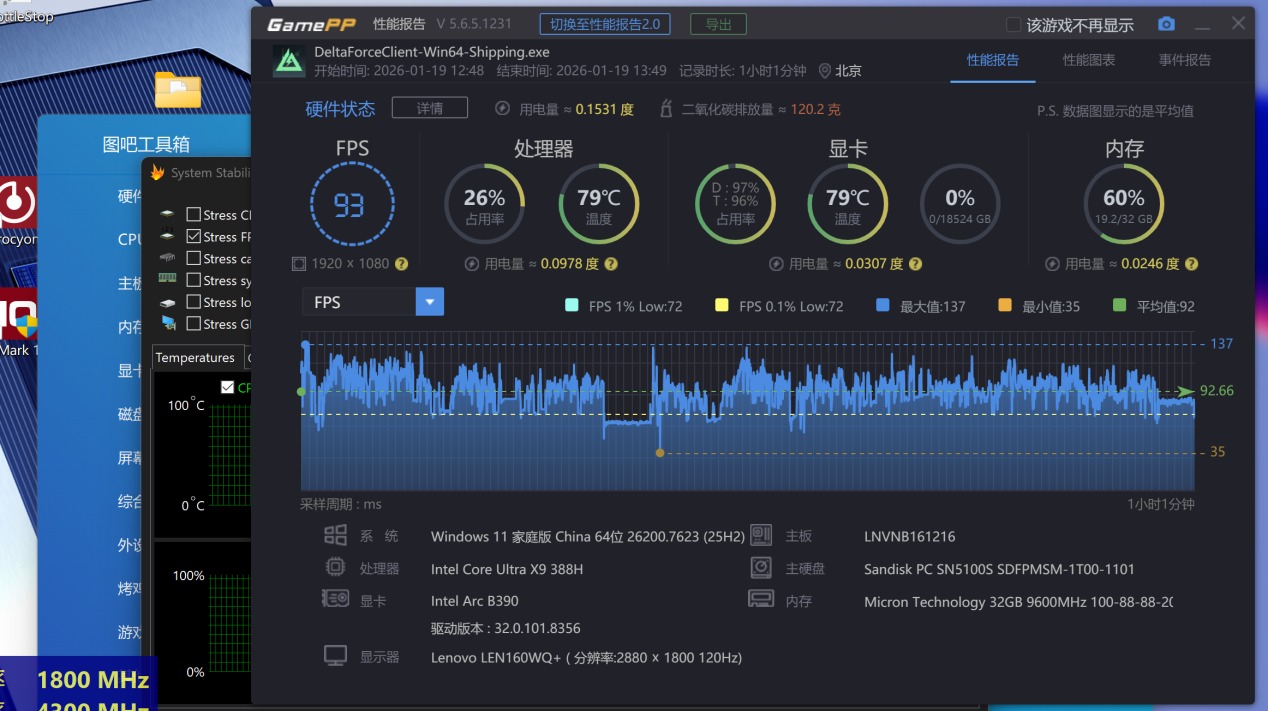Switch to the 事件报告 tab

tap(1184, 60)
